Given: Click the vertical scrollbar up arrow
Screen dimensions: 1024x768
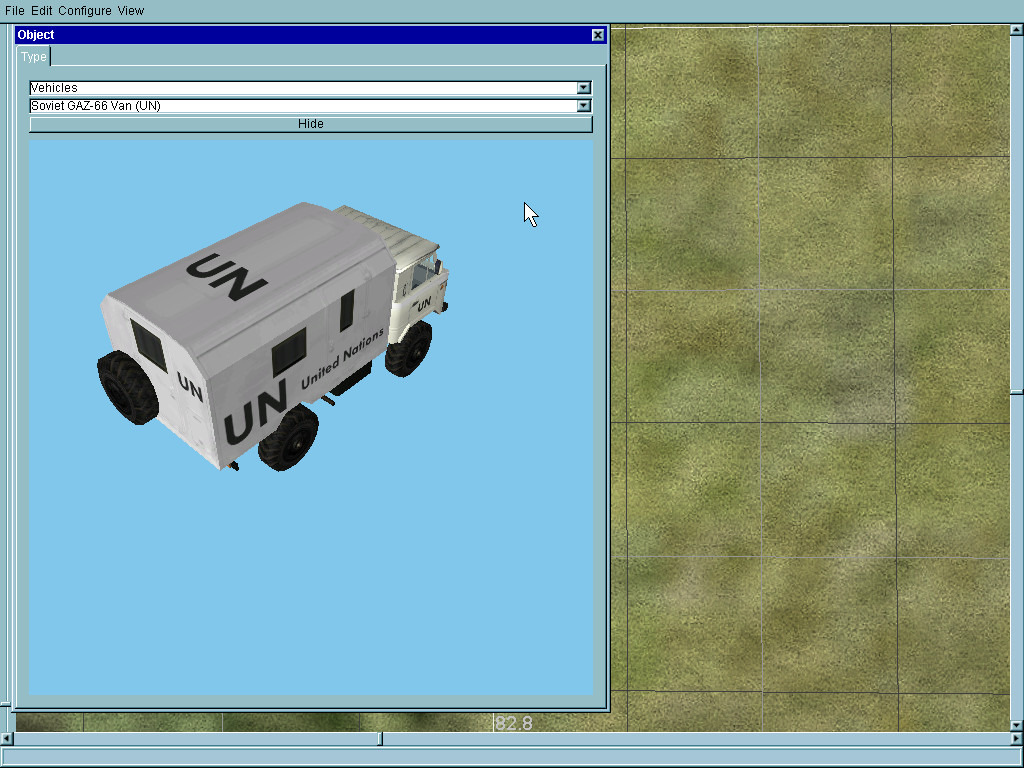Looking at the screenshot, I should (x=1017, y=30).
